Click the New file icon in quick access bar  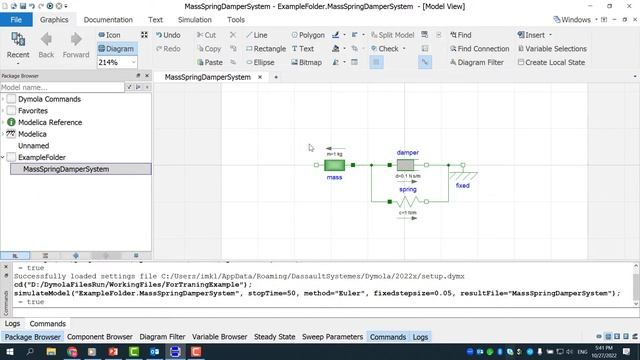click(x=5, y=6)
